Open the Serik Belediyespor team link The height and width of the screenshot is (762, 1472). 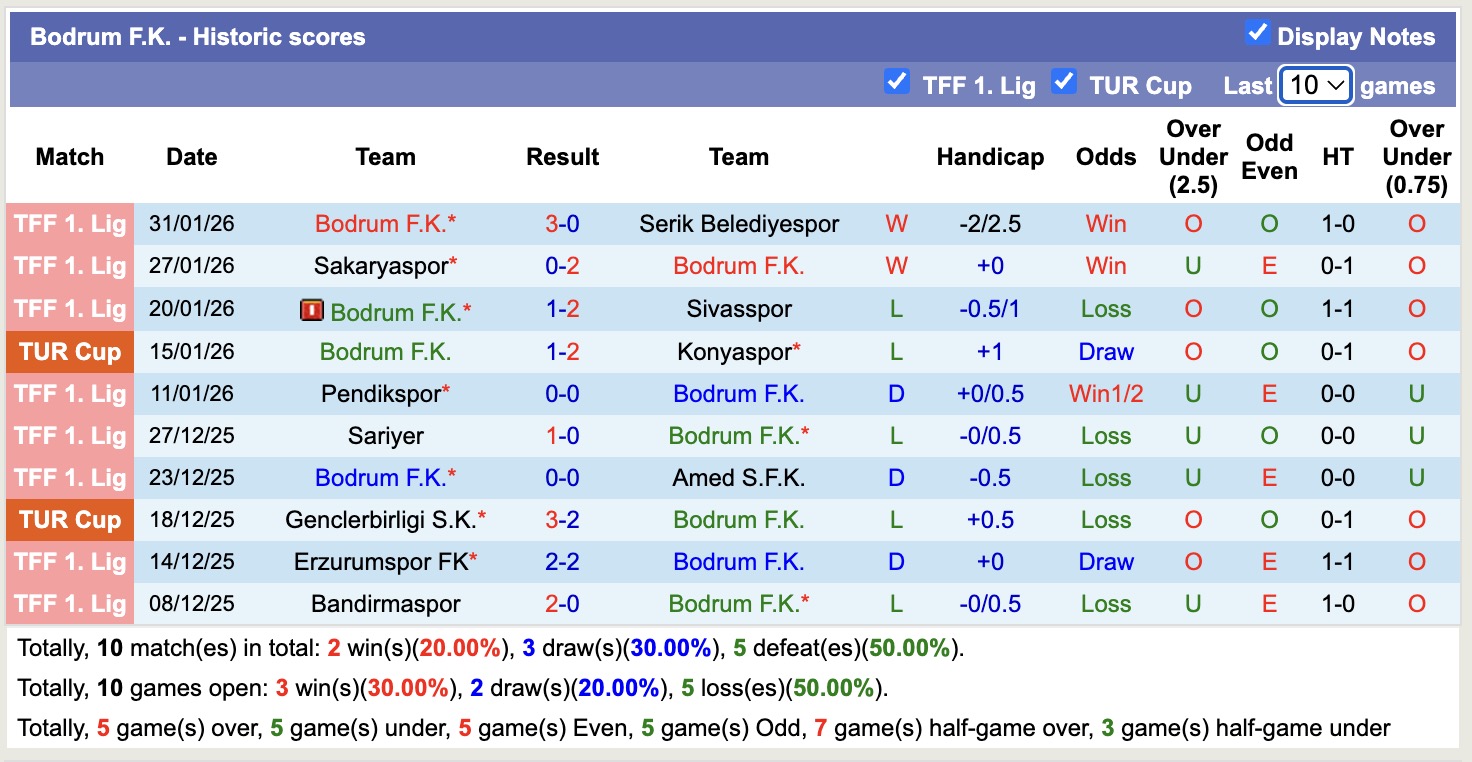coord(739,224)
